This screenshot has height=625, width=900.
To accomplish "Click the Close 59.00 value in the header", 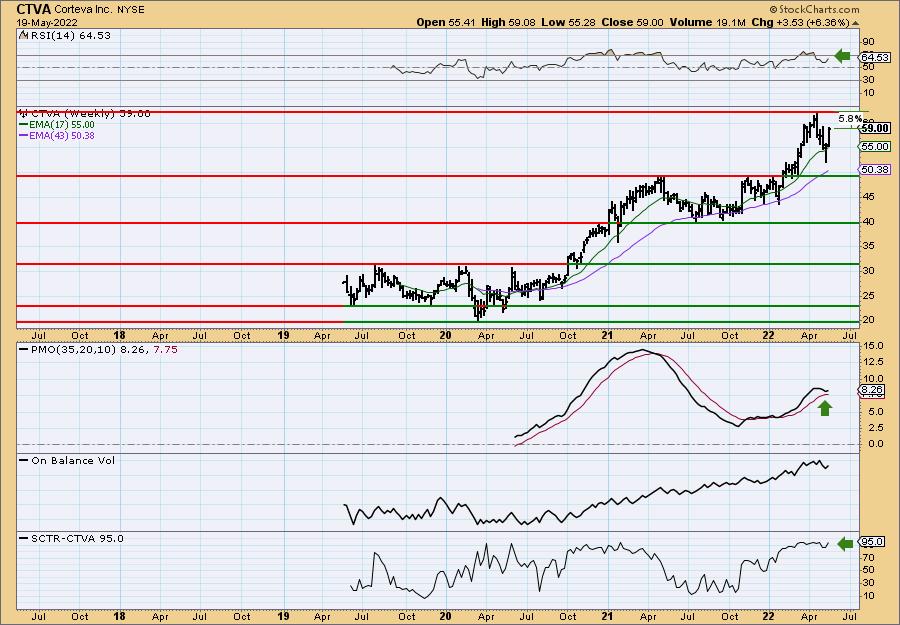I will 632,22.
